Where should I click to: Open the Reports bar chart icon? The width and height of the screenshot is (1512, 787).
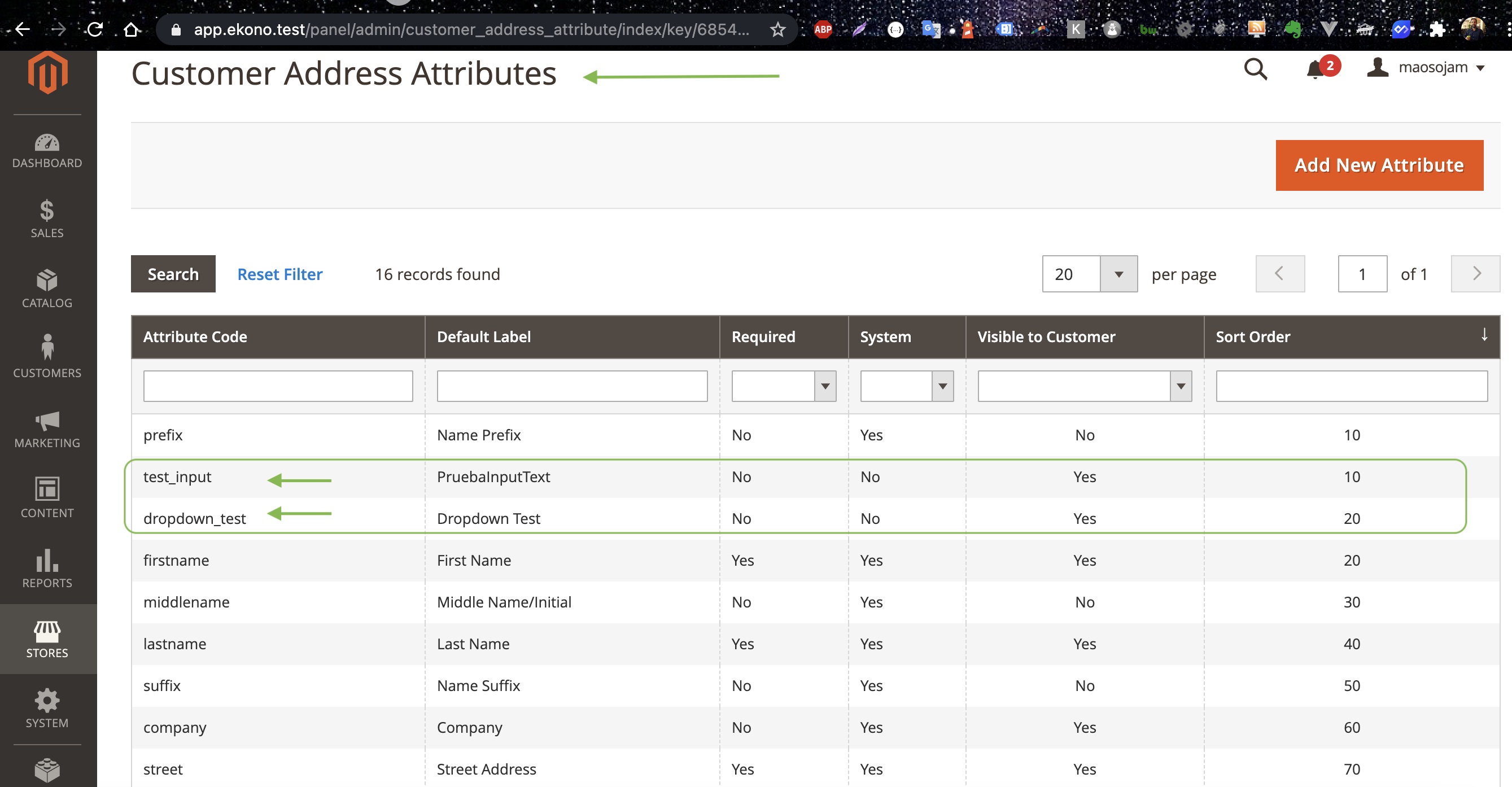click(x=47, y=568)
